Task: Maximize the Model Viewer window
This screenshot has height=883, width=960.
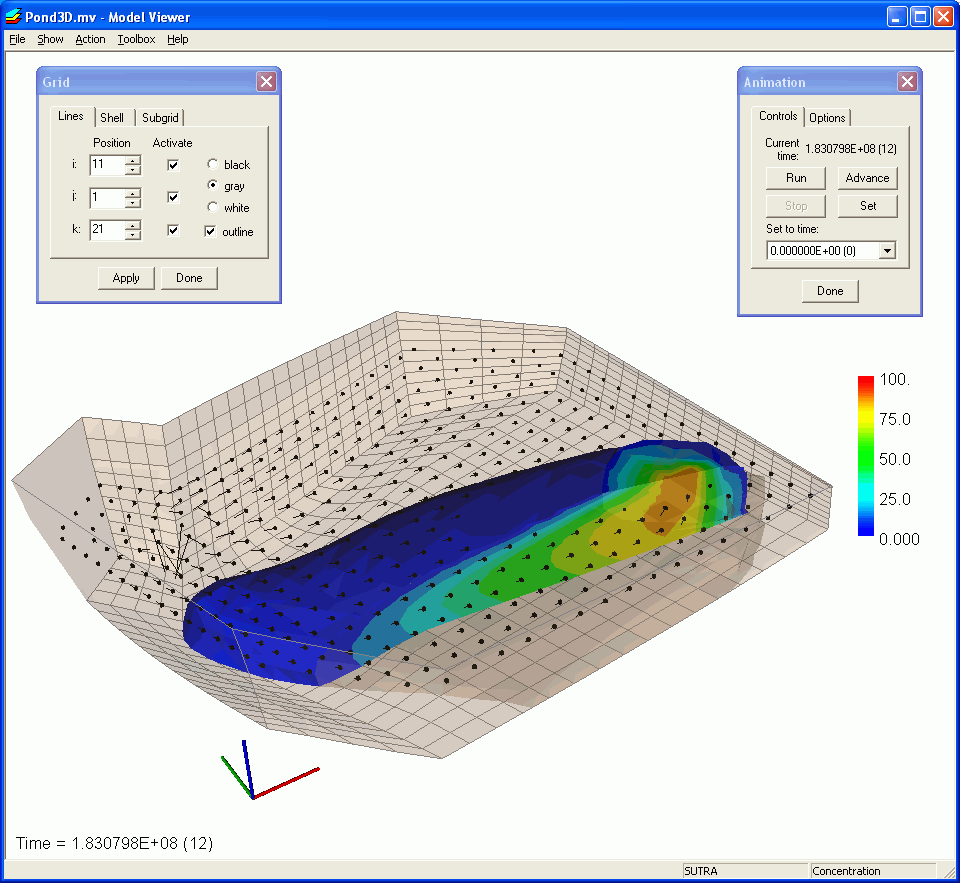Action: click(920, 17)
